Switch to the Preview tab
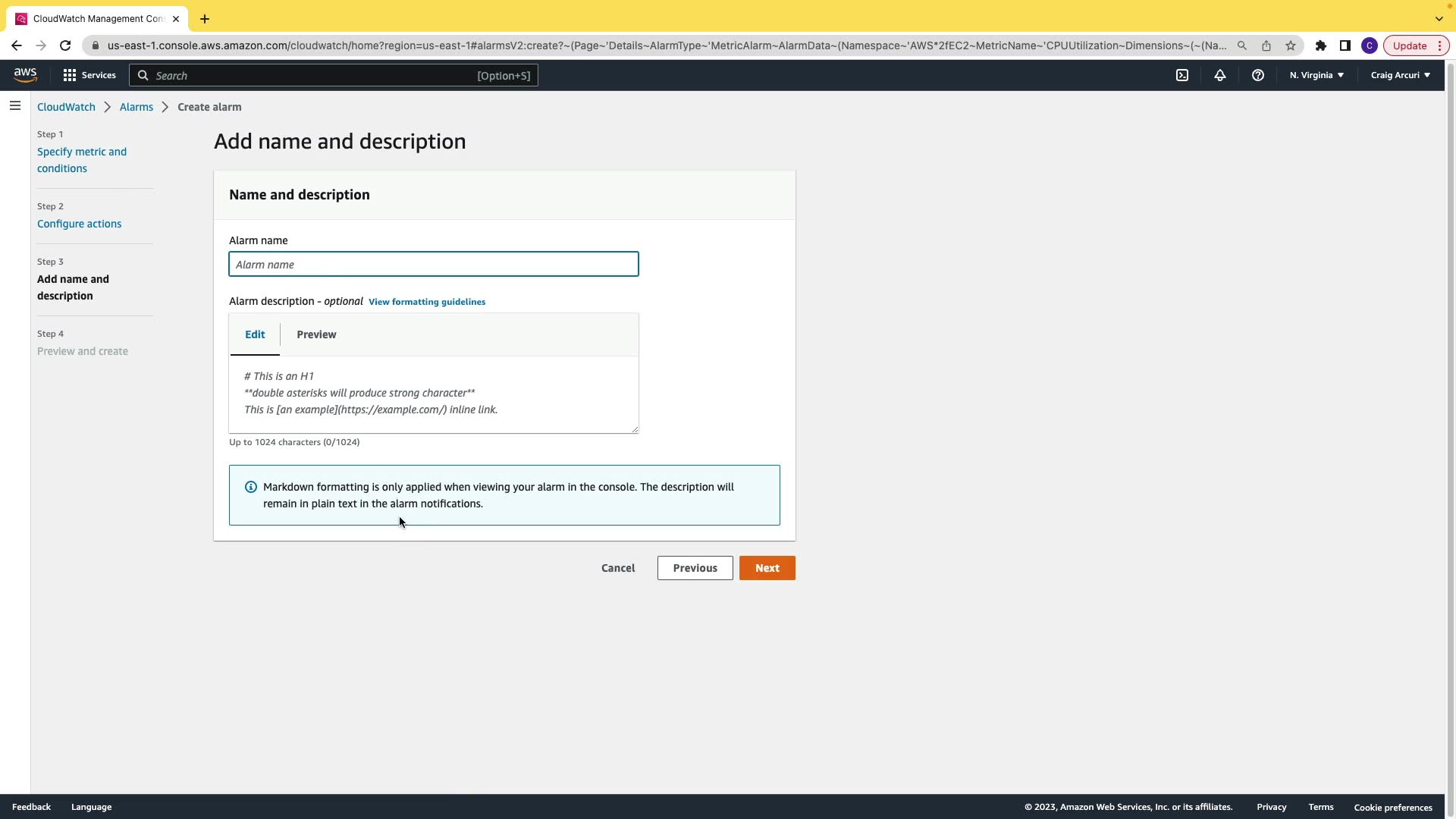 [x=316, y=334]
